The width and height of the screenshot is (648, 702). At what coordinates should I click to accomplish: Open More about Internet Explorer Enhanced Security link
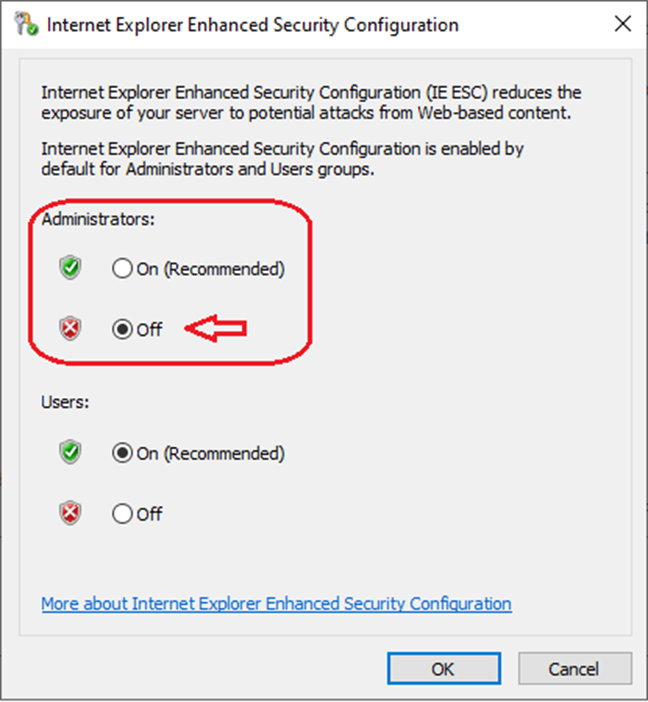(276, 604)
